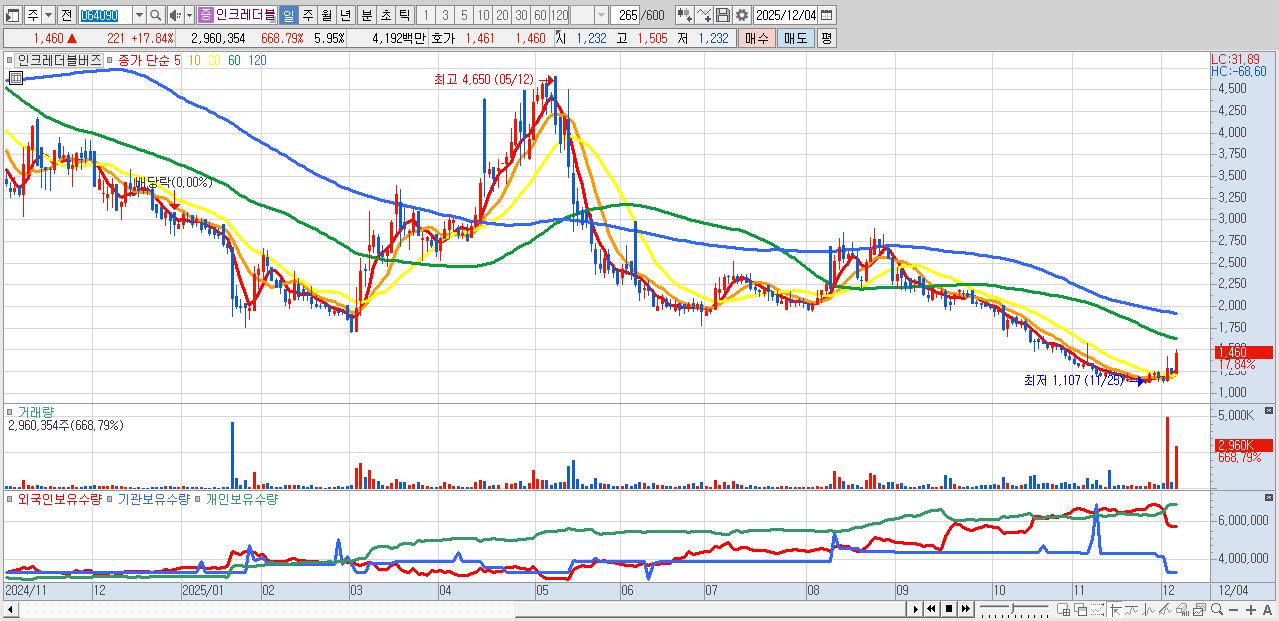
Task: Choose the 3 interval button
Action: click(x=445, y=15)
